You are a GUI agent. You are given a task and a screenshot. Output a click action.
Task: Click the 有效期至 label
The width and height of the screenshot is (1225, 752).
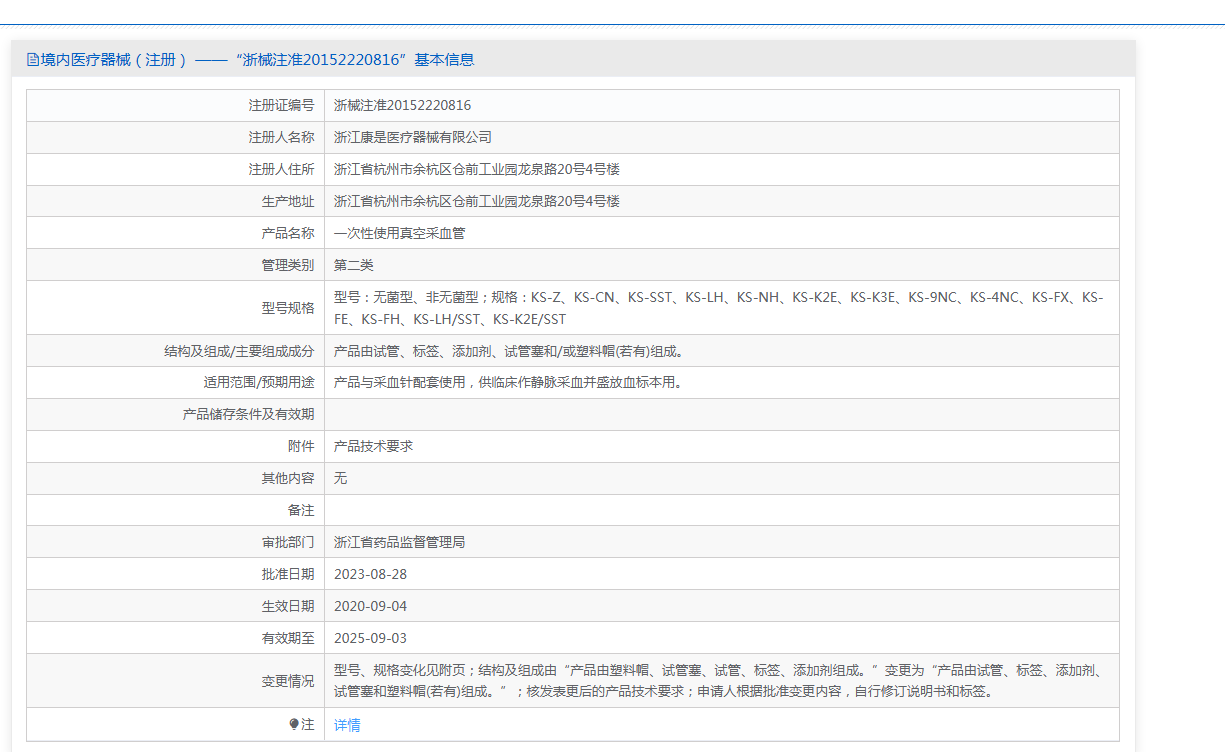(288, 639)
